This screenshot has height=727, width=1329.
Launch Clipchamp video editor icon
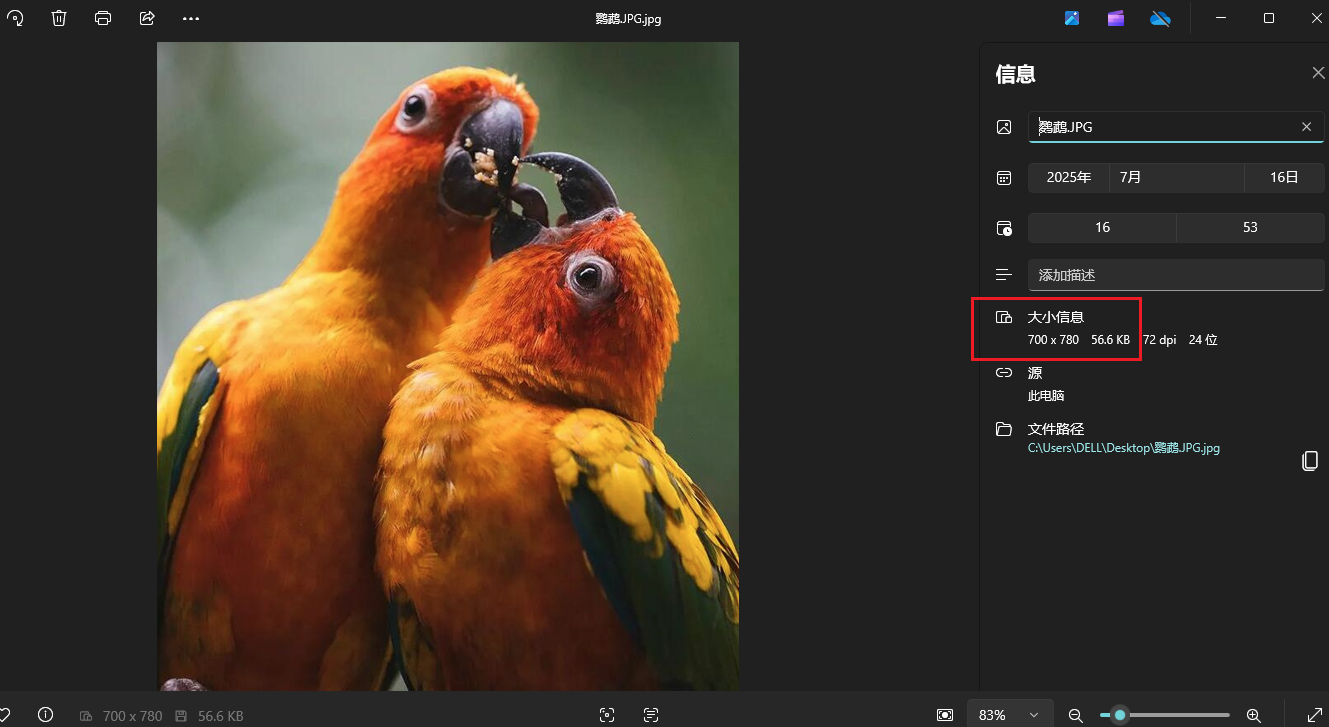[x=1116, y=18]
